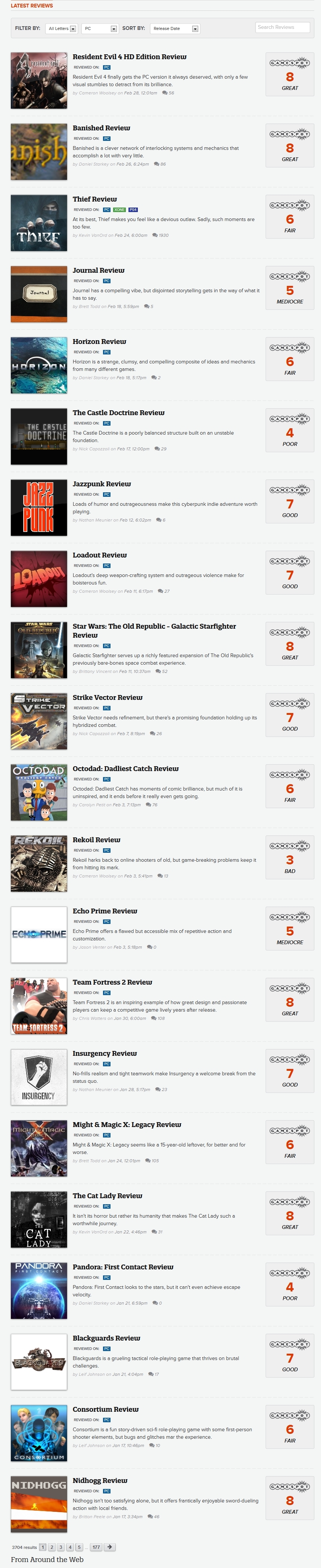
Task: Click into the Search Reviews field
Action: tap(283, 27)
